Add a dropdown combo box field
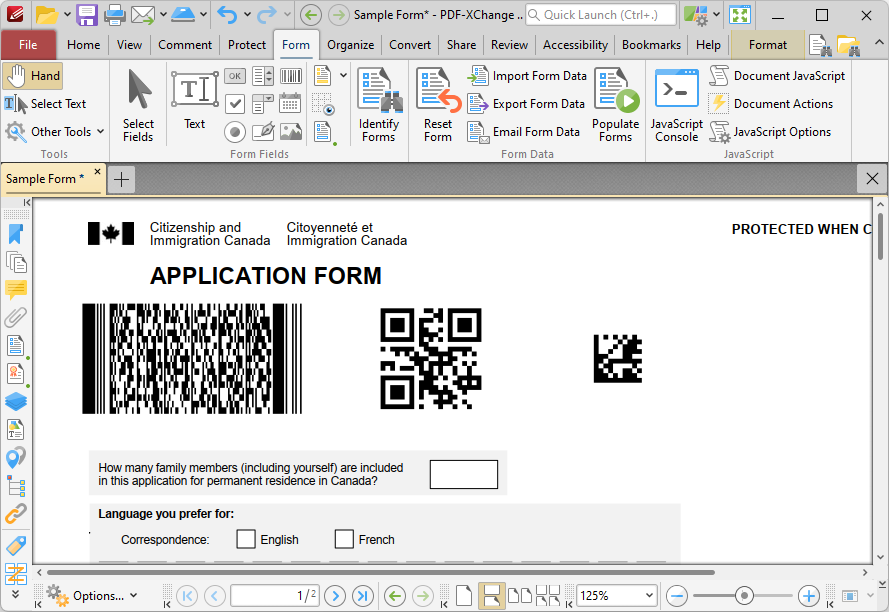 pyautogui.click(x=263, y=104)
